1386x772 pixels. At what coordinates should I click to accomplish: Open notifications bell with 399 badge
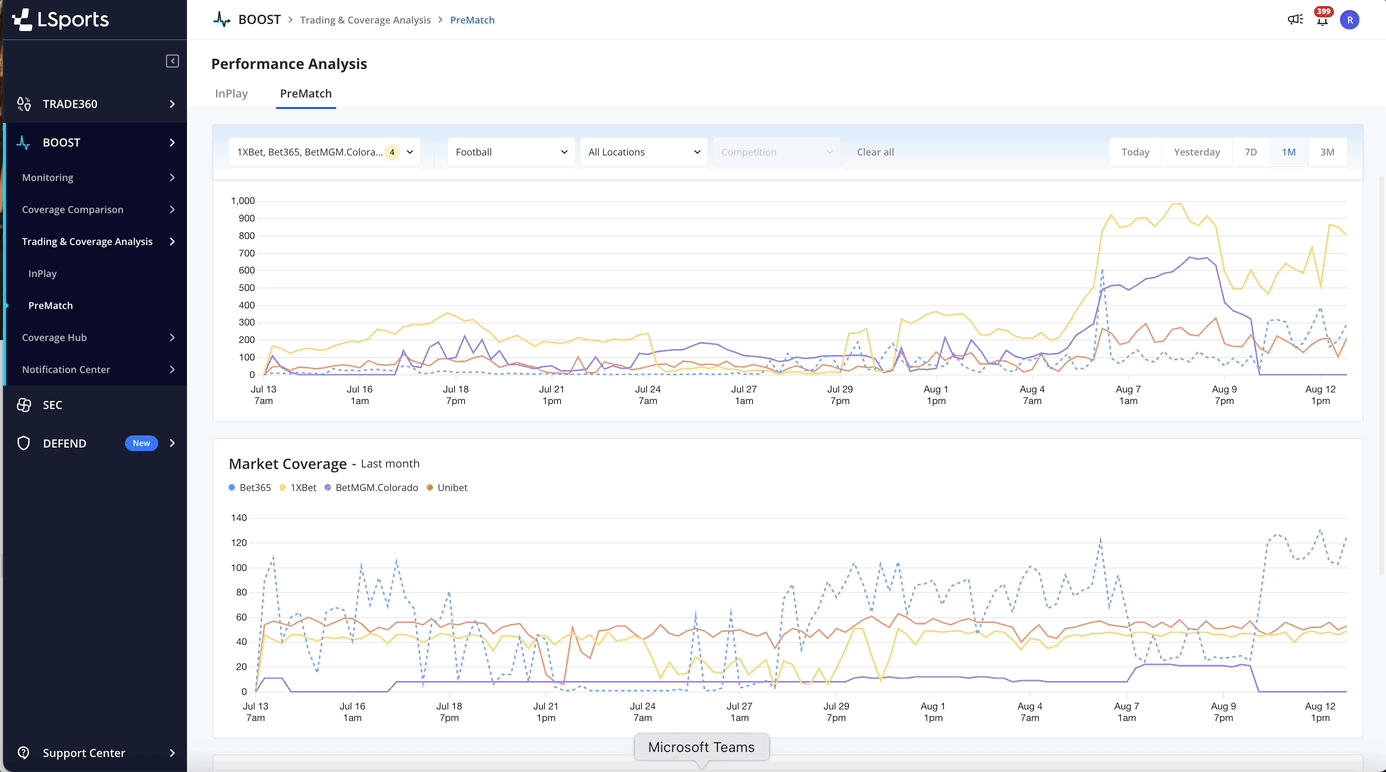tap(1322, 20)
